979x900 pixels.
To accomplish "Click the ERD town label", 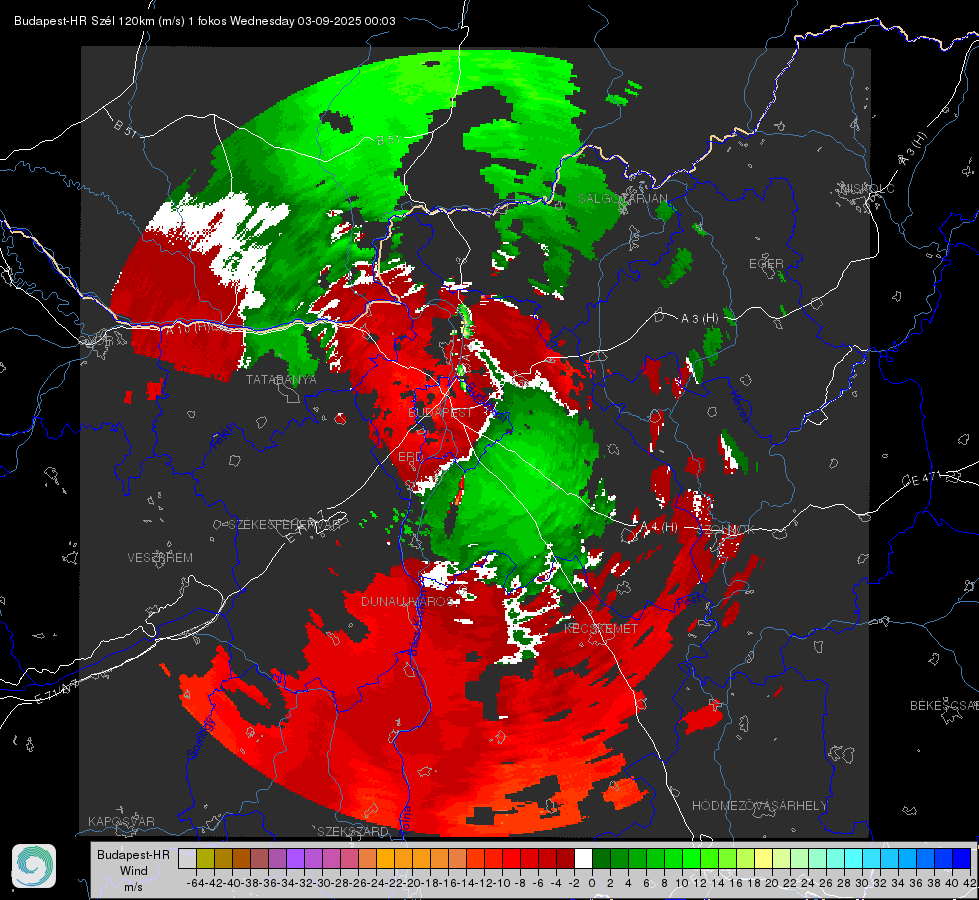I will [410, 457].
